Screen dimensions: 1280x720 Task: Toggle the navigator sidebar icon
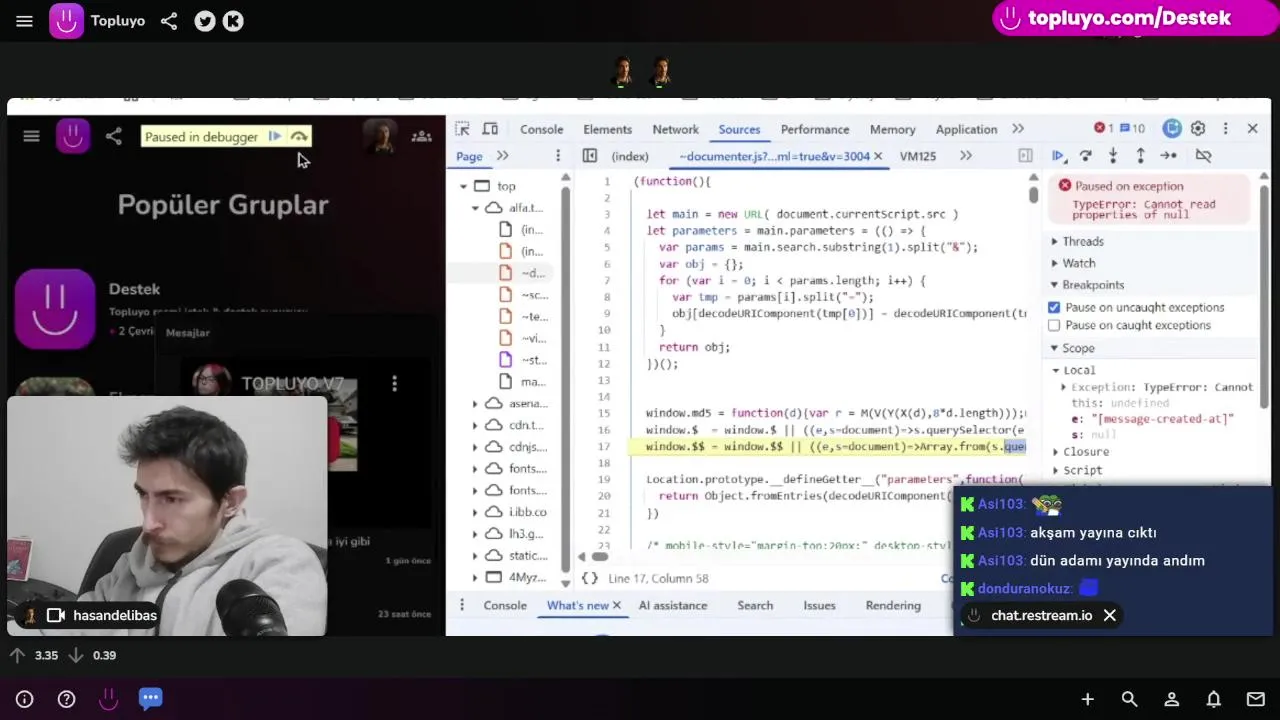point(590,156)
